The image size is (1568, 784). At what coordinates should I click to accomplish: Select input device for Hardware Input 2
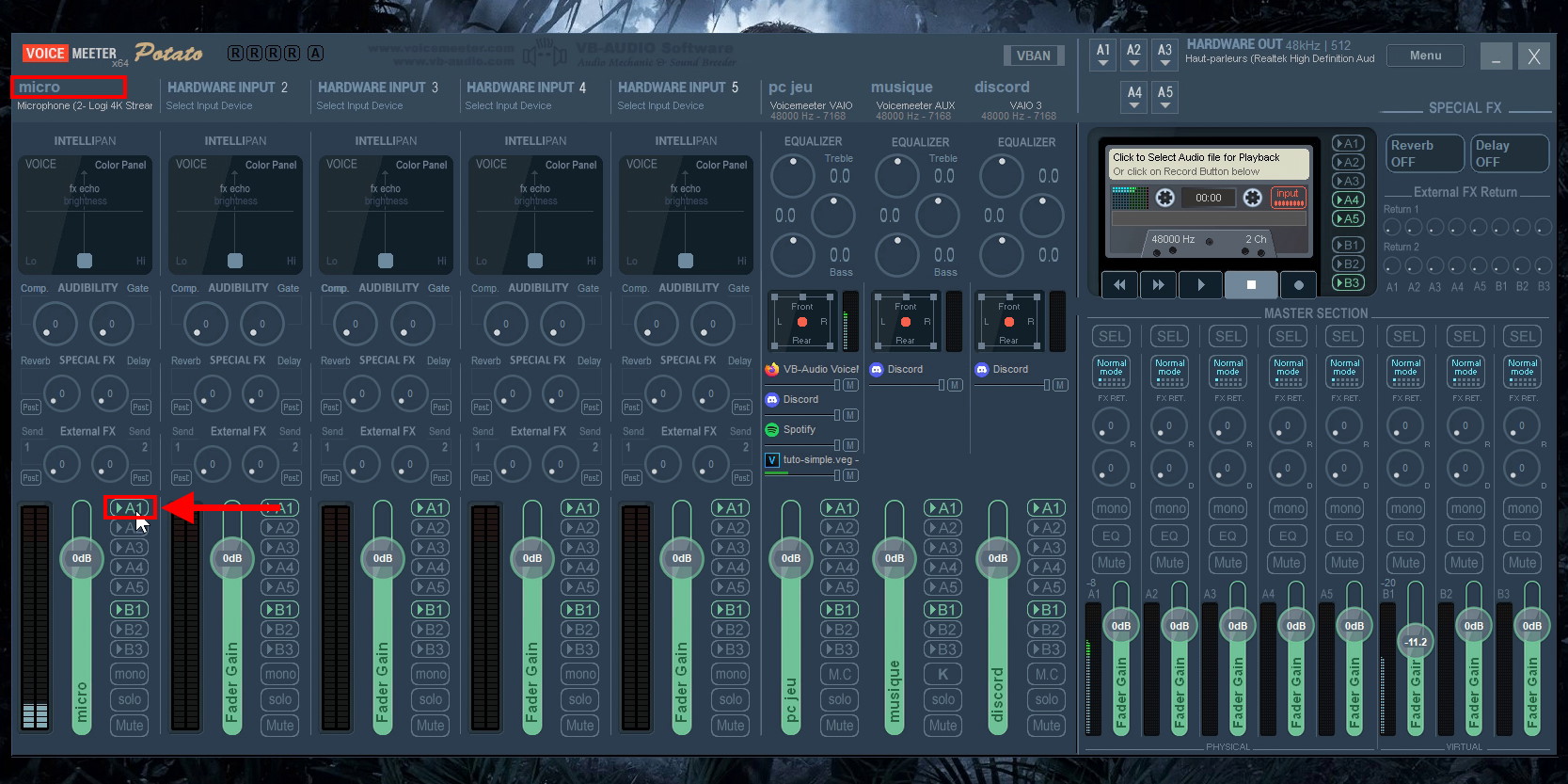point(210,105)
